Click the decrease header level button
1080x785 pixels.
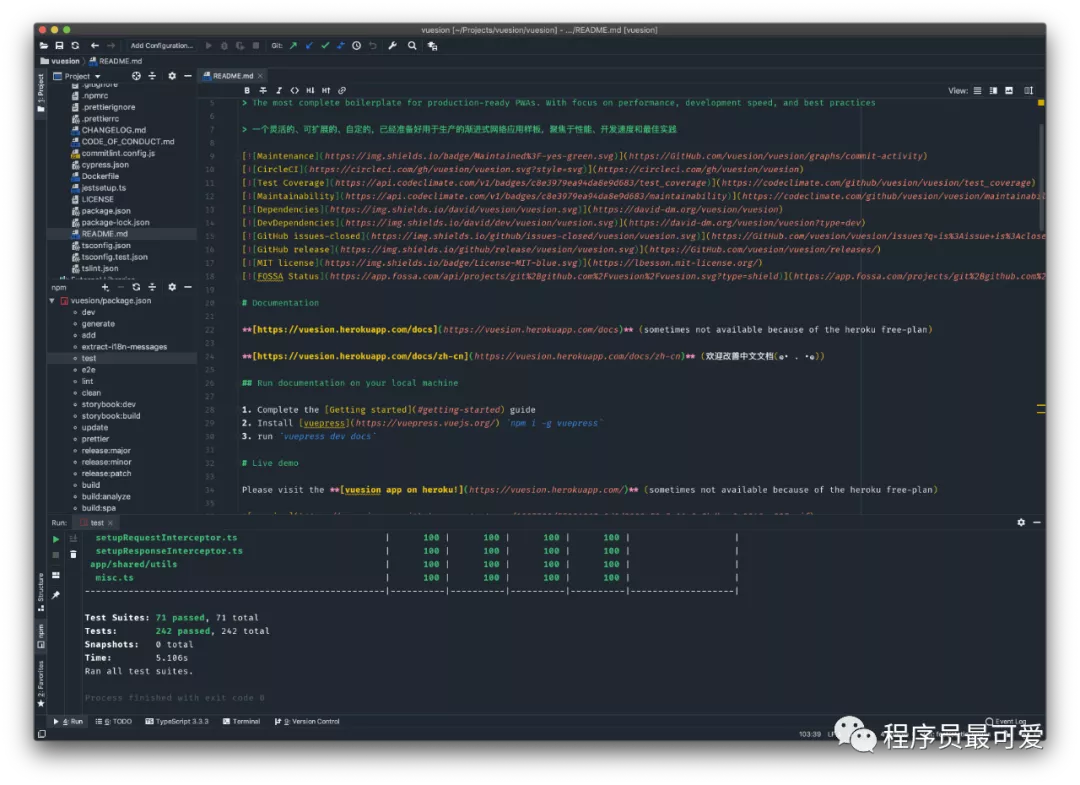coord(310,90)
